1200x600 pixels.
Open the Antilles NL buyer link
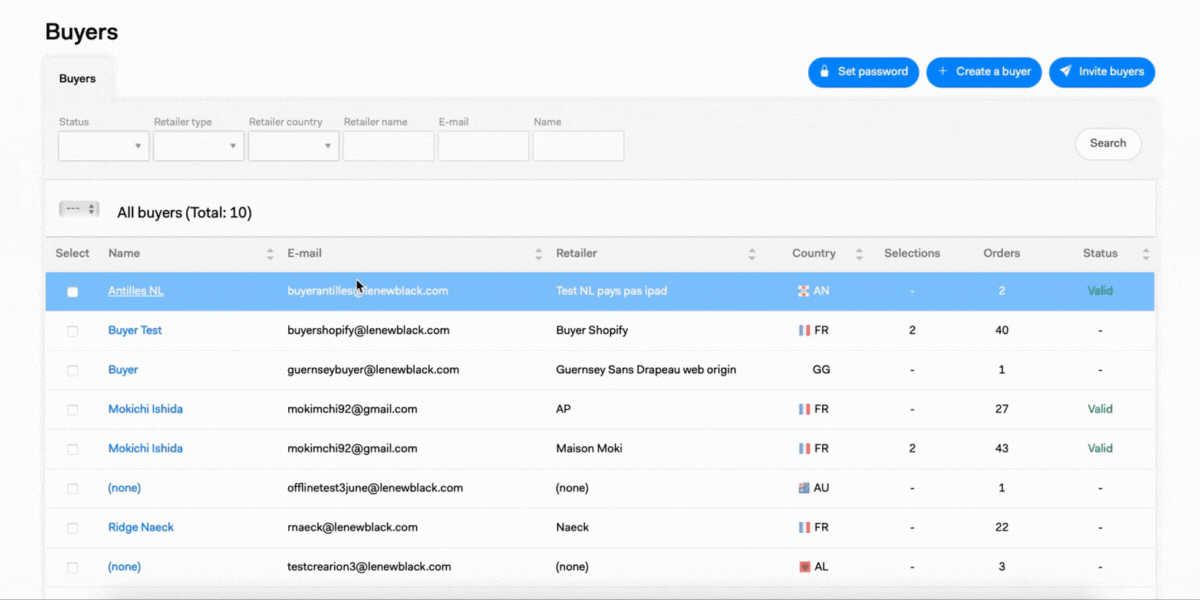pyautogui.click(x=136, y=291)
